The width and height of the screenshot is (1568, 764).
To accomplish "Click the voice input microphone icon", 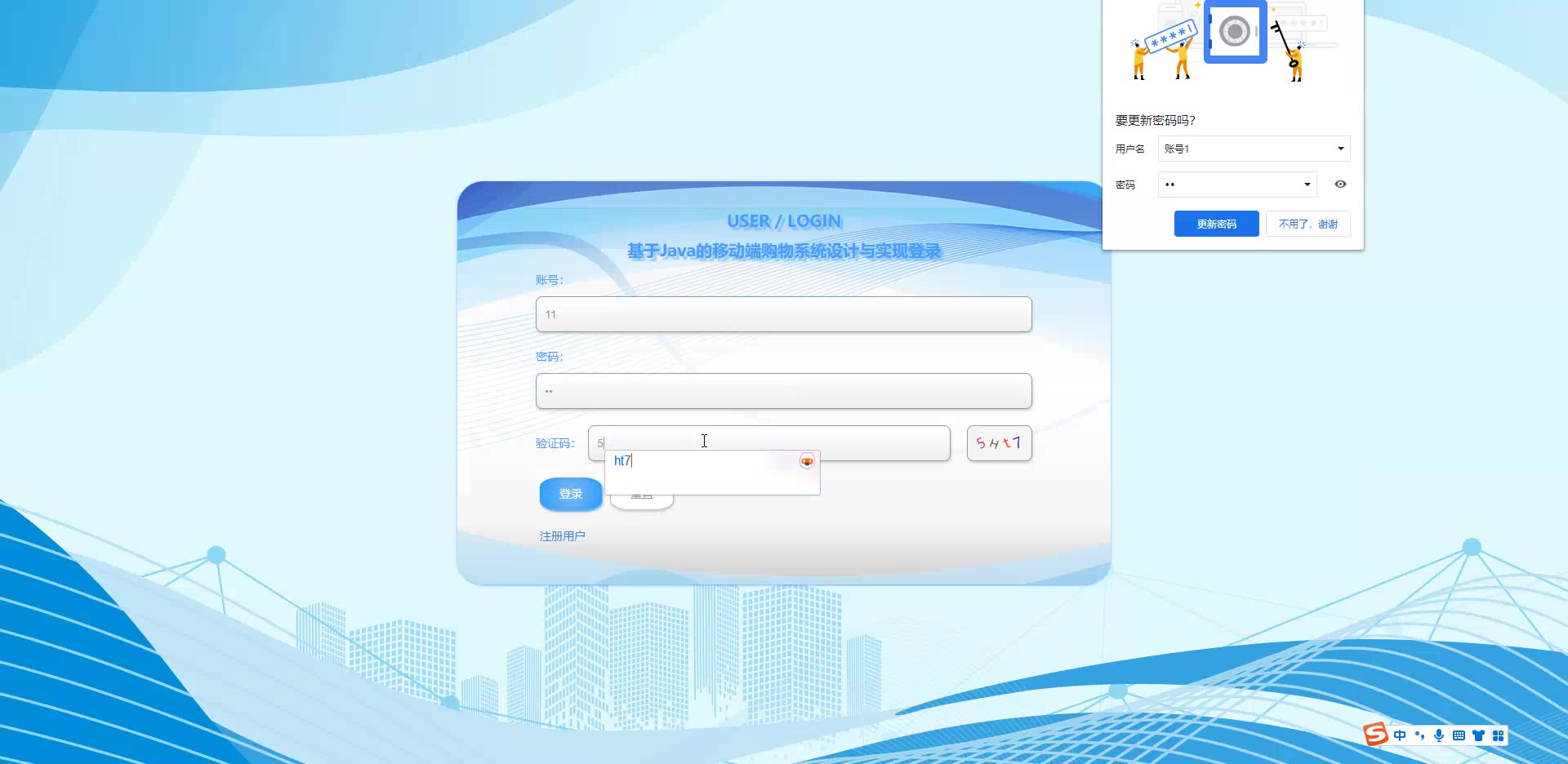I will tap(1439, 735).
